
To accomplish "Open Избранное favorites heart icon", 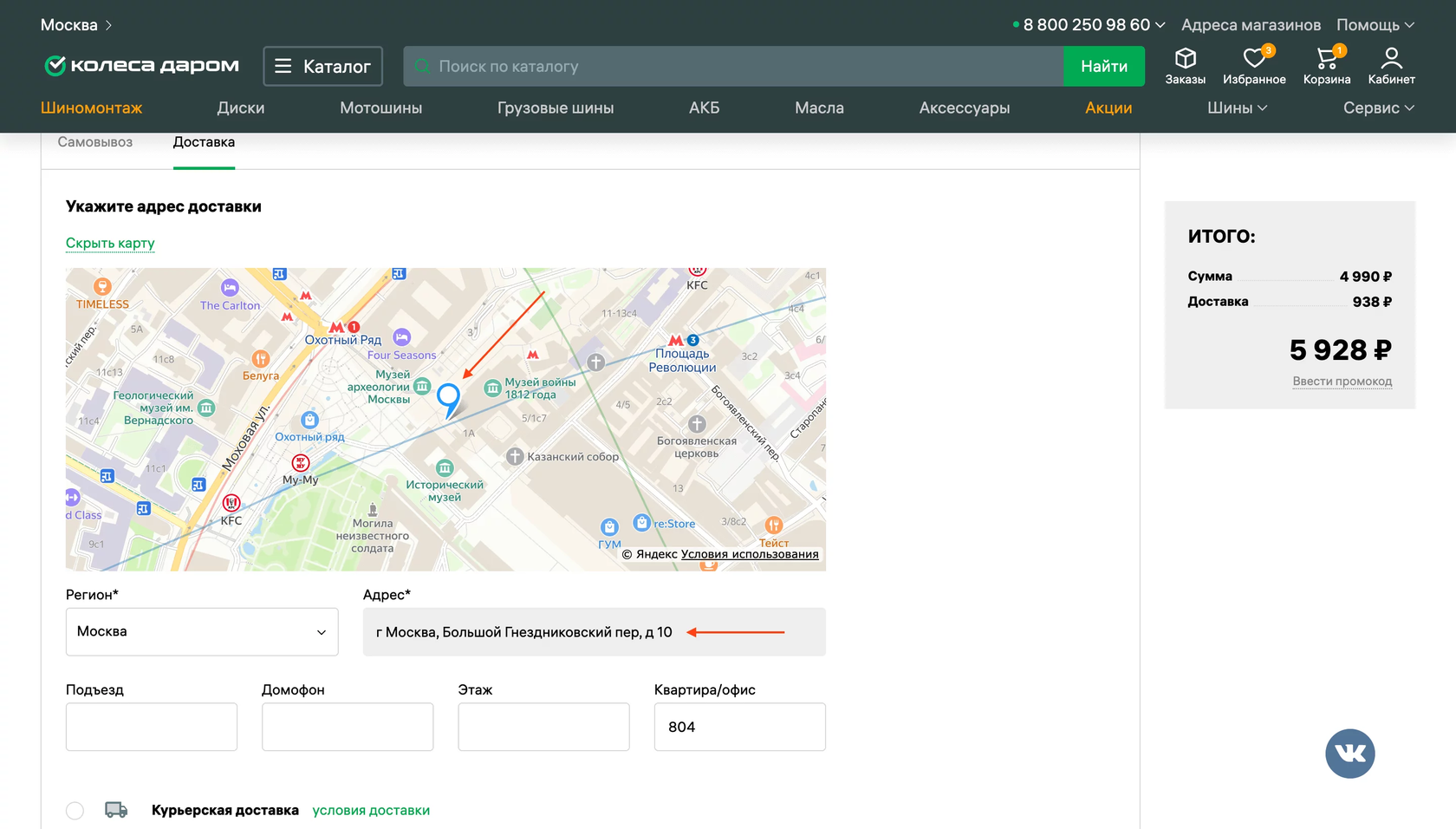I will [1254, 66].
